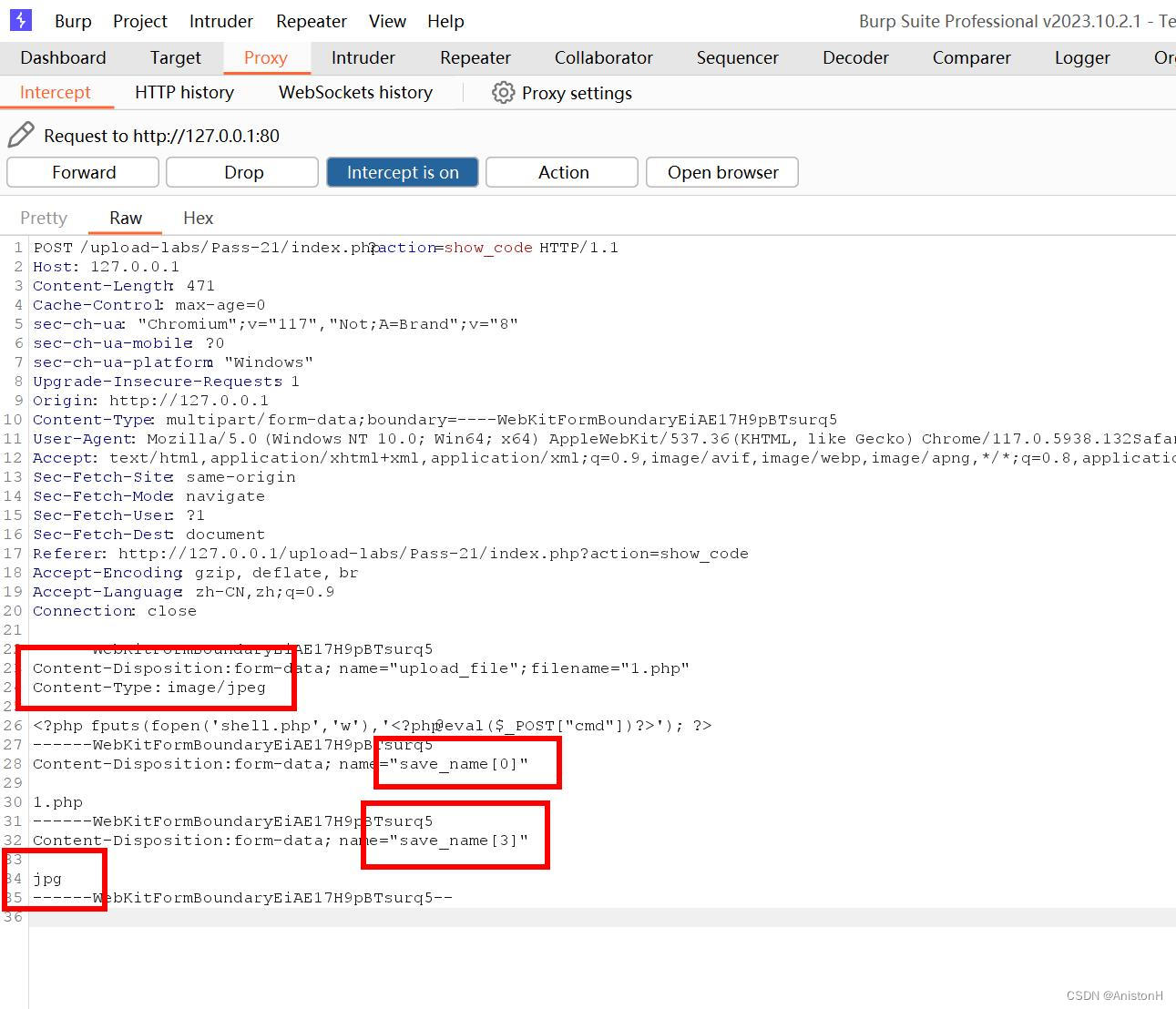Screen dimensions: 1176x1009
Task: Click the Upgrade-Insecure-Requests header line
Action: coord(167,382)
